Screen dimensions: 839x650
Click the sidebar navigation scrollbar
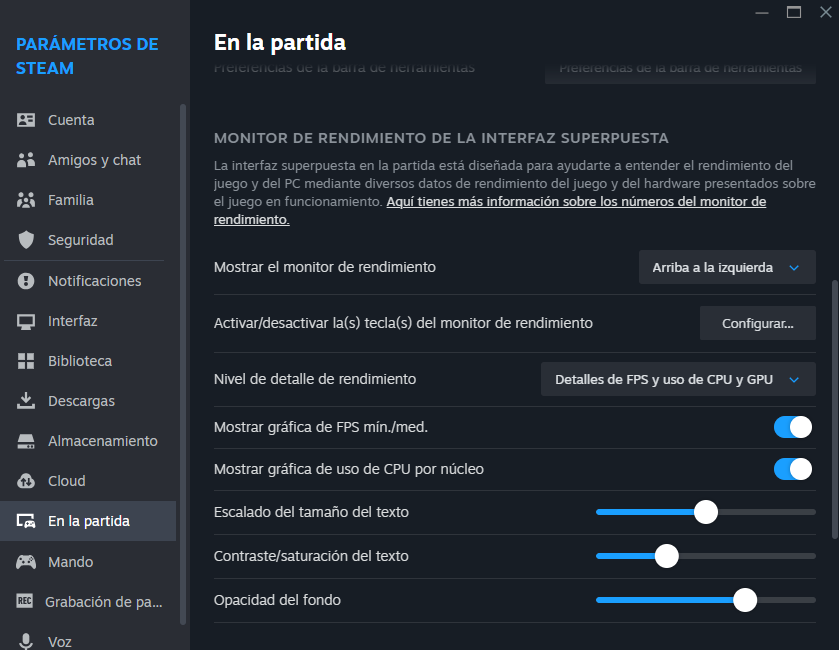pyautogui.click(x=183, y=364)
